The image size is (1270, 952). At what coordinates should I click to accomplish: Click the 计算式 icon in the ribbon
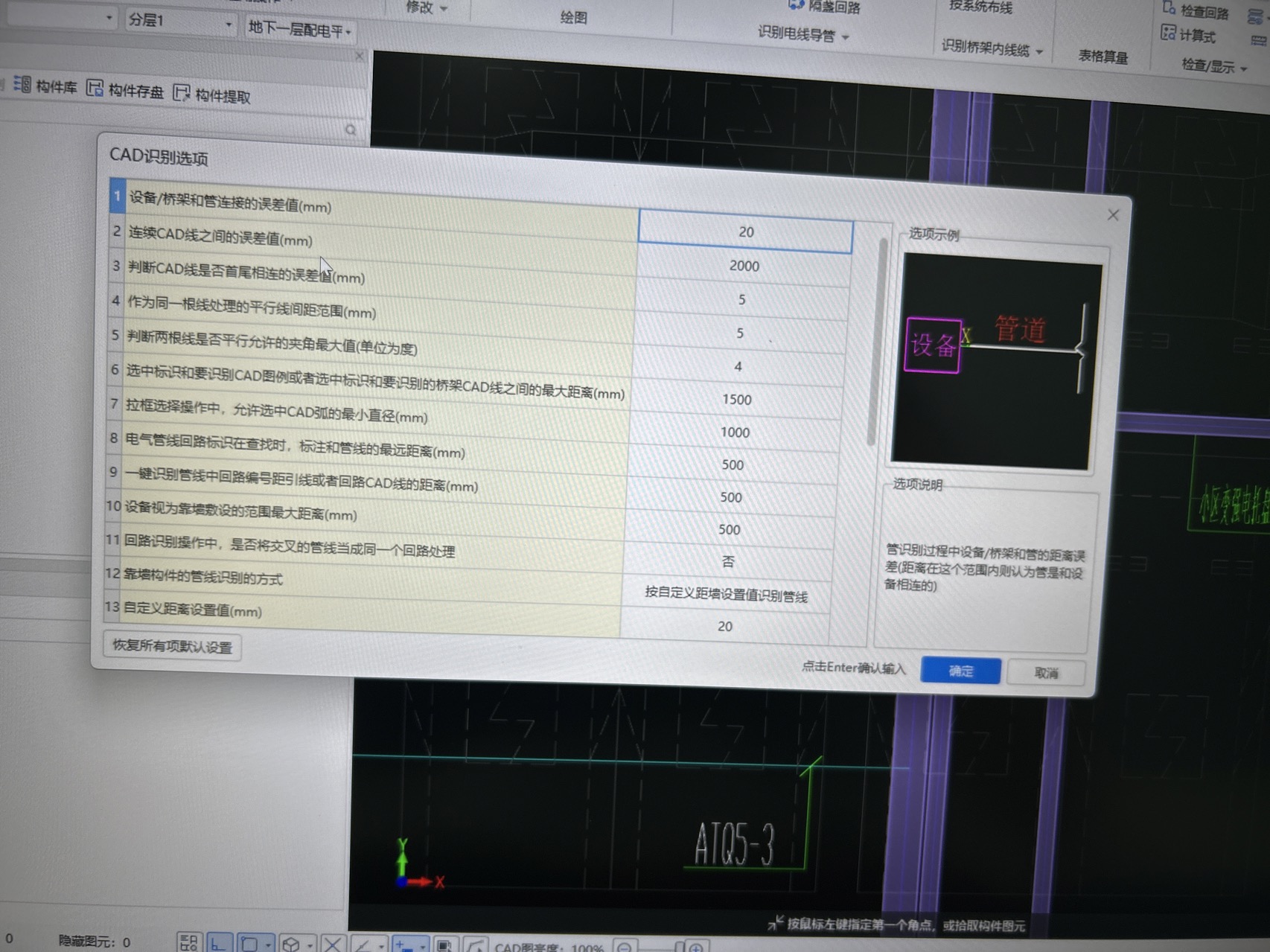(x=1168, y=33)
